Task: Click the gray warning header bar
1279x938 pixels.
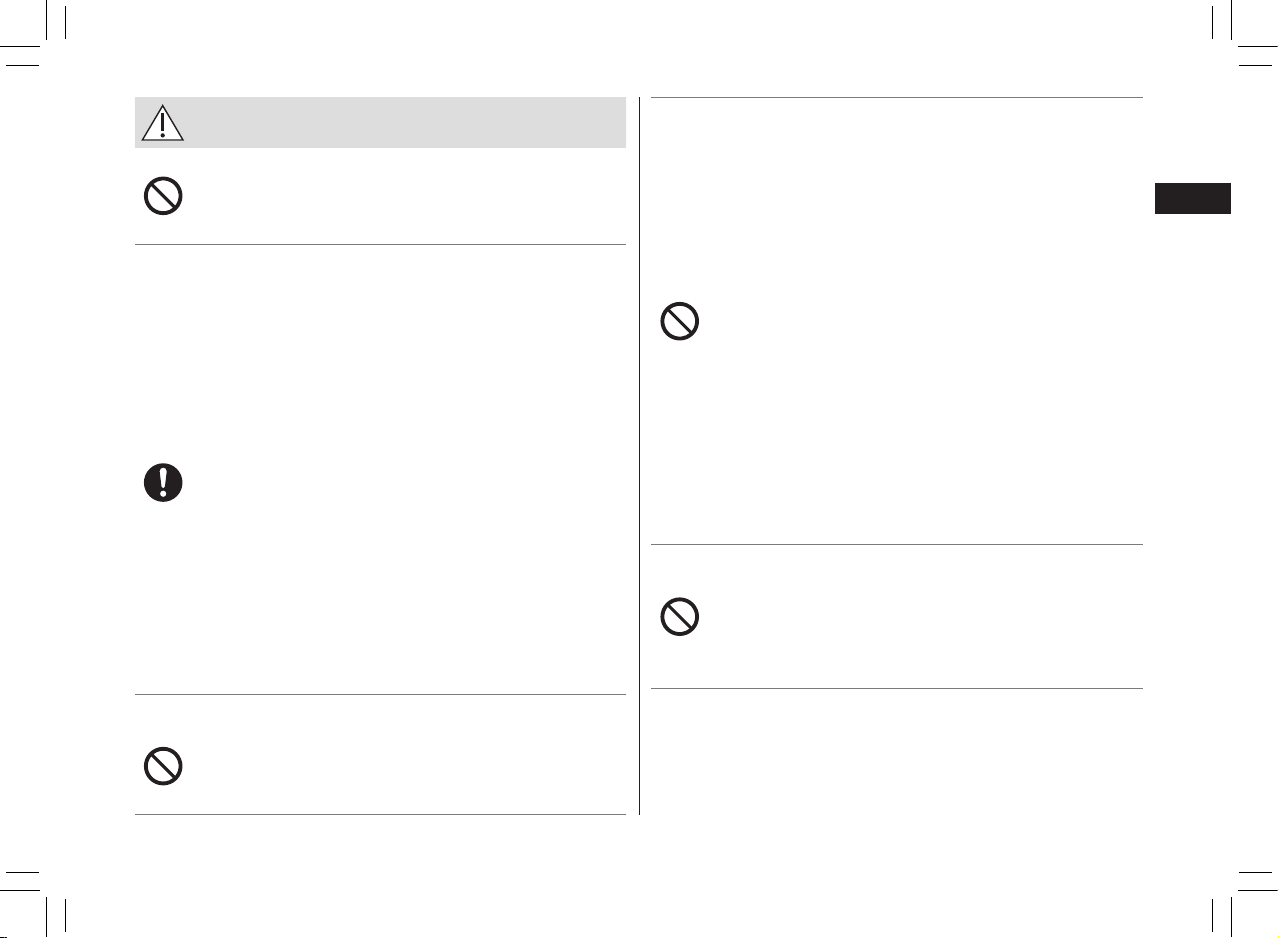Action: [380, 122]
